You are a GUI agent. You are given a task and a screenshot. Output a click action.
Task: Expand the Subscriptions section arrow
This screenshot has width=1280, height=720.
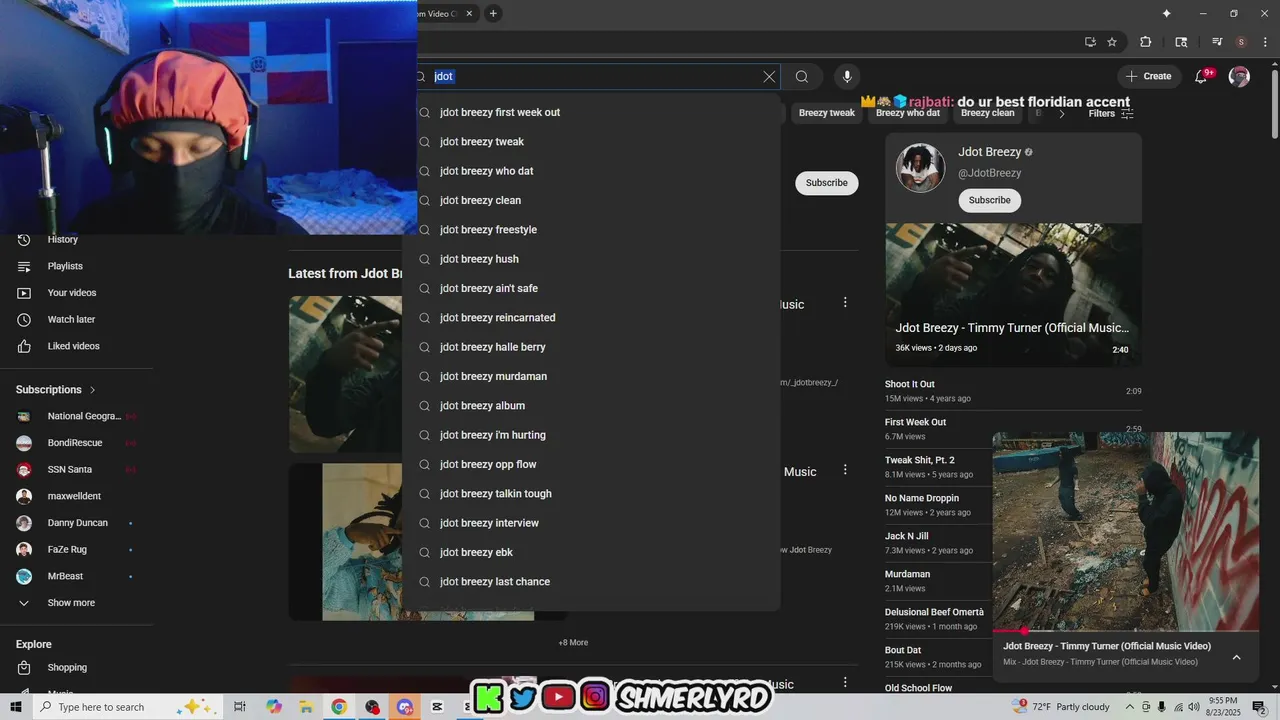coord(93,390)
